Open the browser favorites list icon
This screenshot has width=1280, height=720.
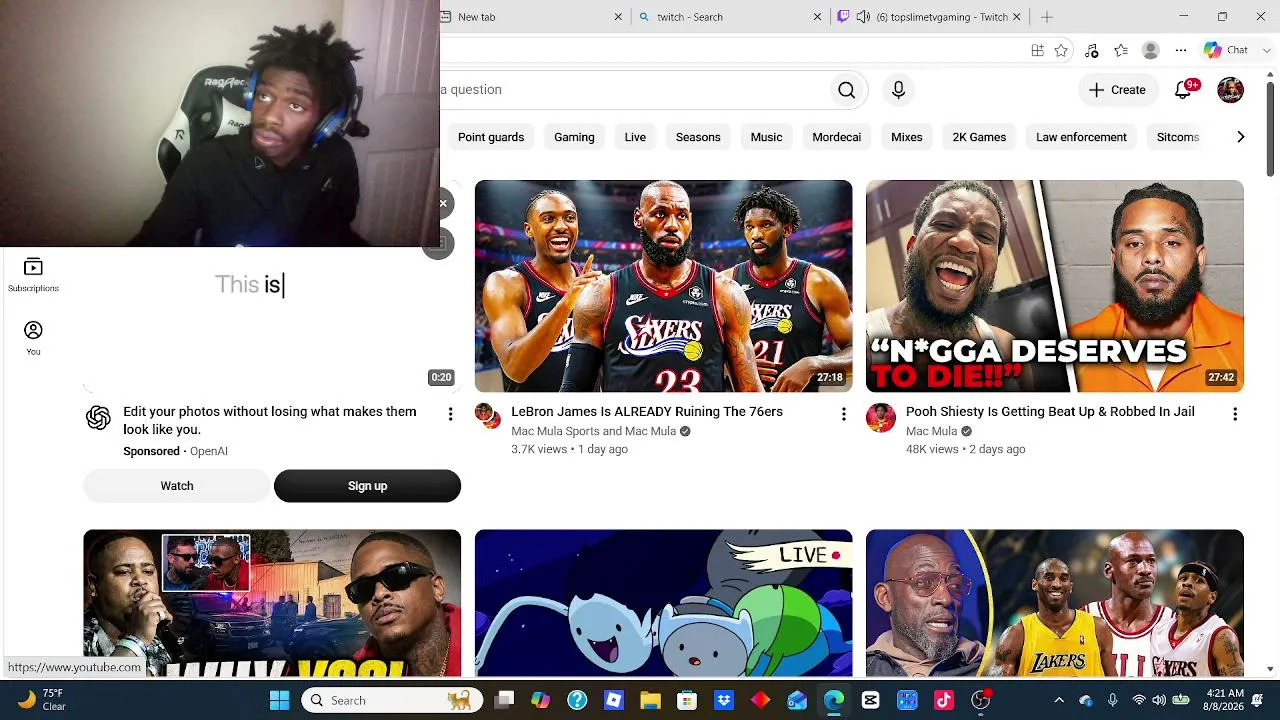tap(1121, 50)
